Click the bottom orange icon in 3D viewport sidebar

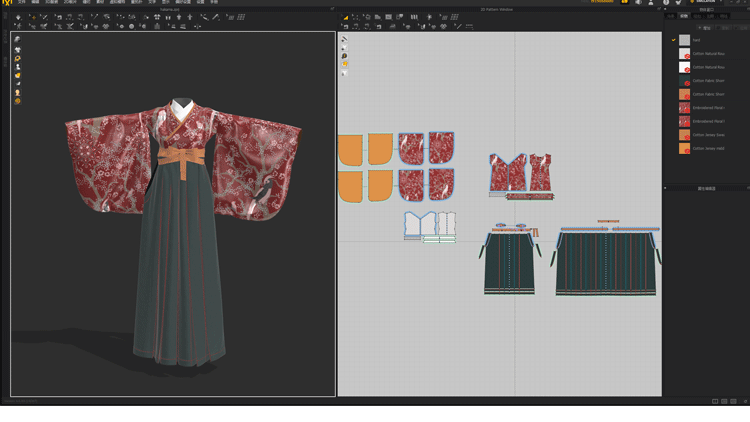click(18, 101)
